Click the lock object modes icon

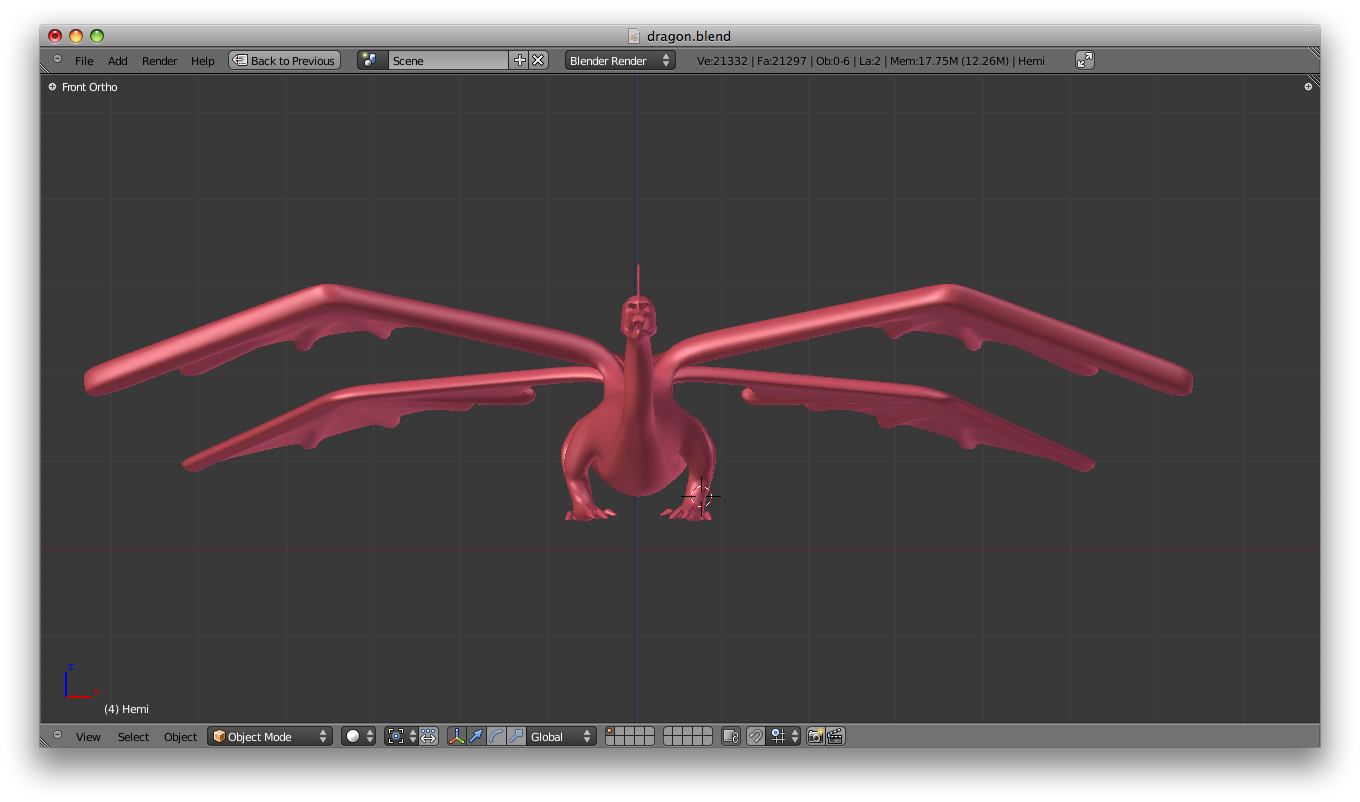(x=729, y=736)
